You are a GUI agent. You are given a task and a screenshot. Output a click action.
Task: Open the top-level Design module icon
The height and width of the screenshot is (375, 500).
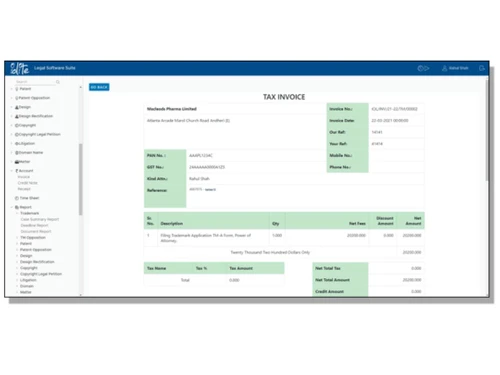tap(17, 107)
